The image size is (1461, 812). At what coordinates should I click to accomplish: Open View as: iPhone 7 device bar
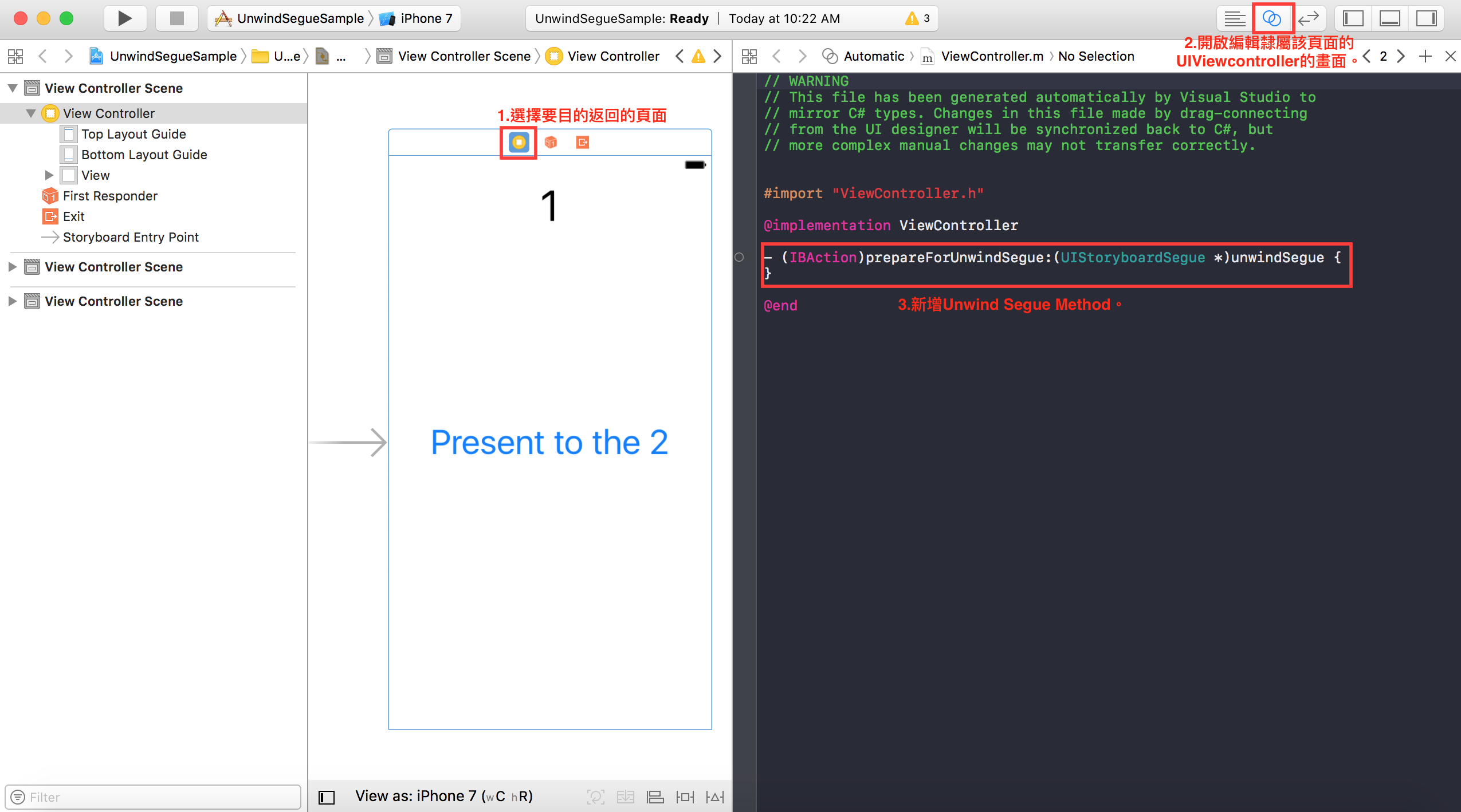[444, 796]
